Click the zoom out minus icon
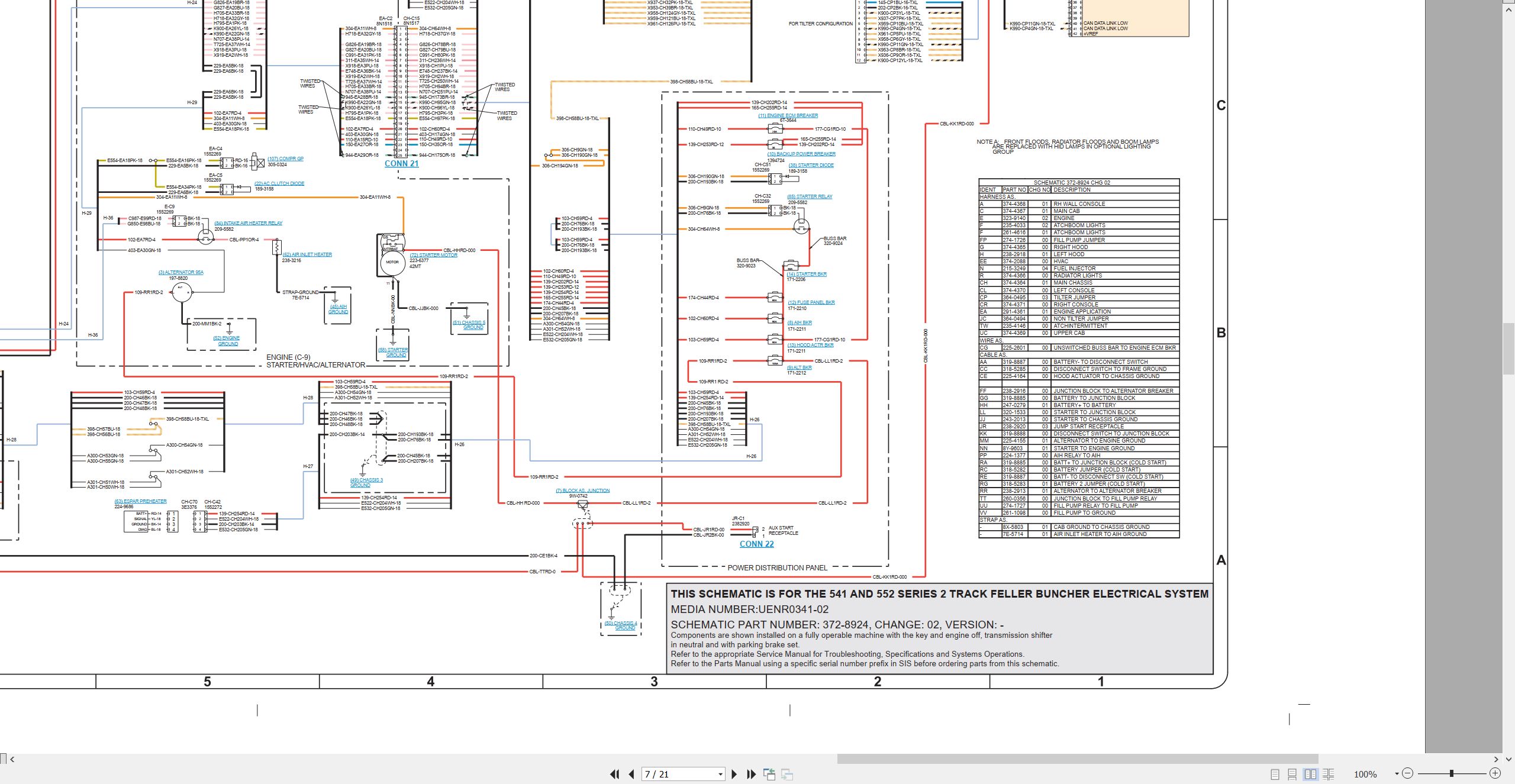The width and height of the screenshot is (1515, 784). pos(1408,773)
